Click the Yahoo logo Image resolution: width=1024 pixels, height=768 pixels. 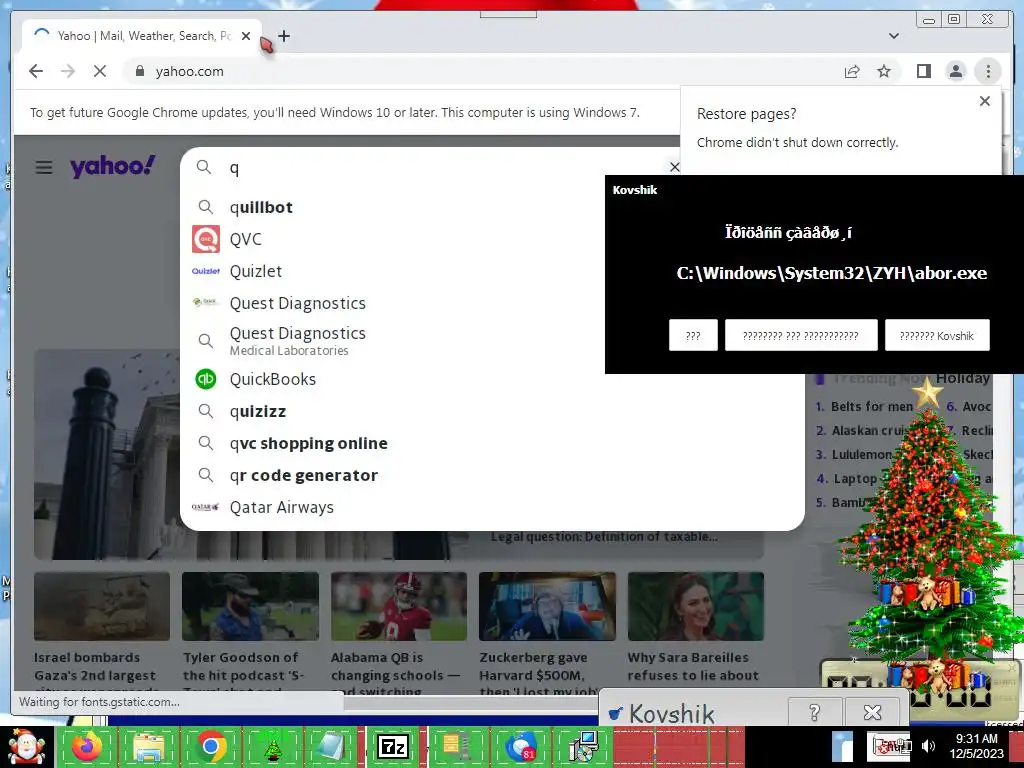point(113,166)
